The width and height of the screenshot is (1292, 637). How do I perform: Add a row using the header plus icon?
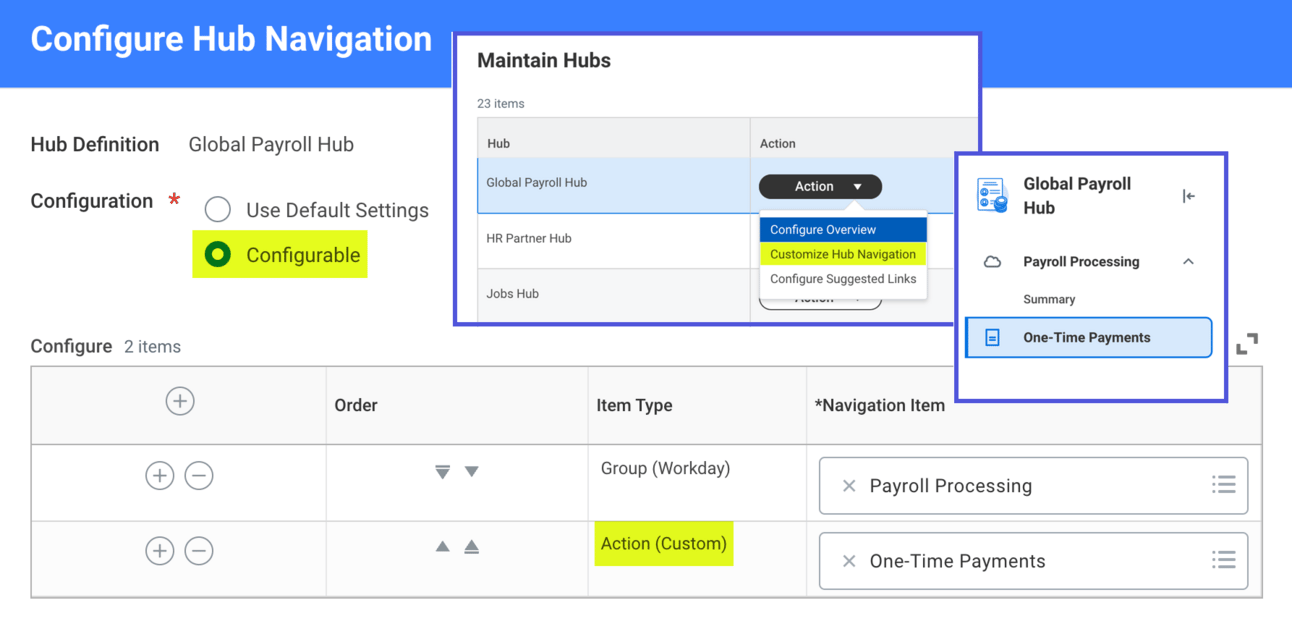180,401
